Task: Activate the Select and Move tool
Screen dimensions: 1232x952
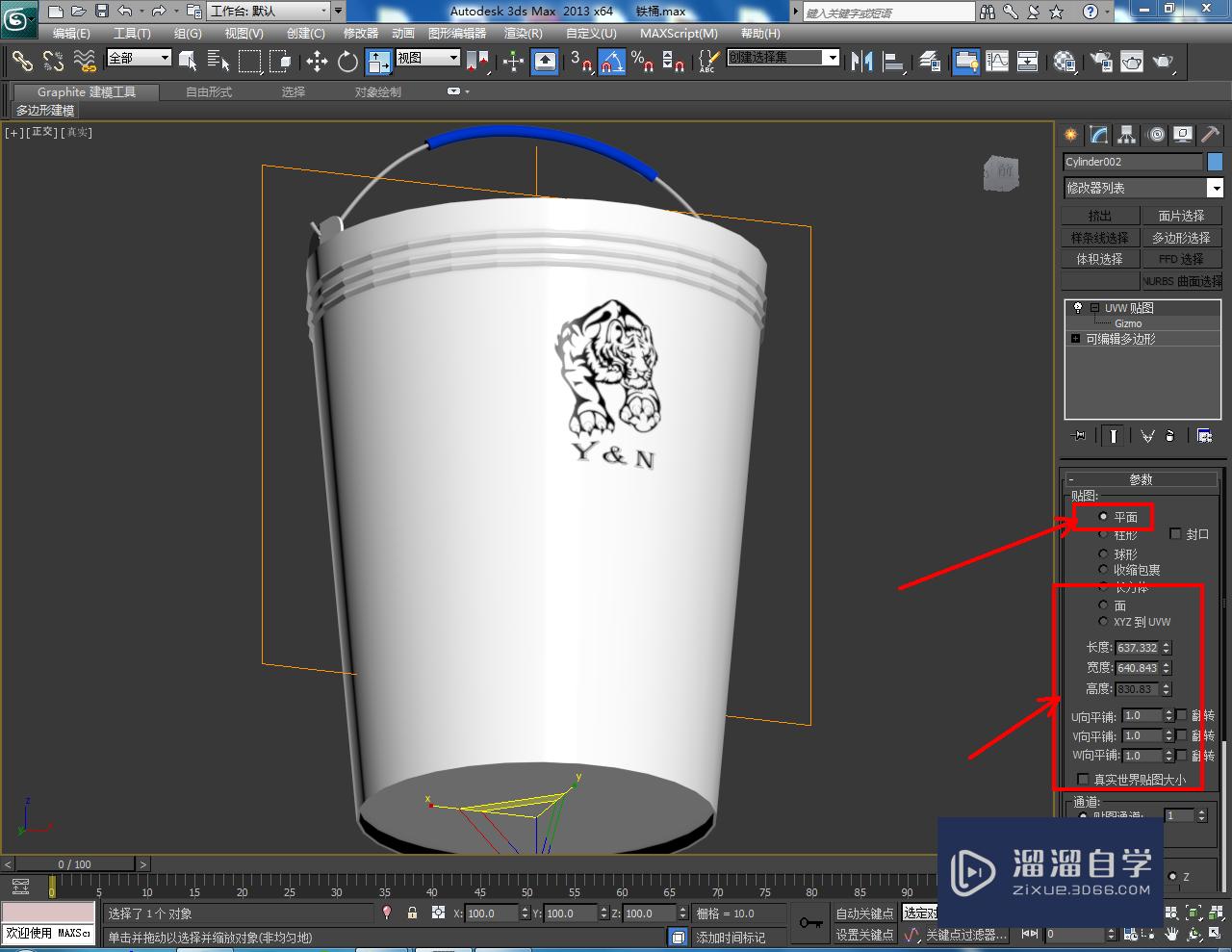Action: (x=317, y=61)
